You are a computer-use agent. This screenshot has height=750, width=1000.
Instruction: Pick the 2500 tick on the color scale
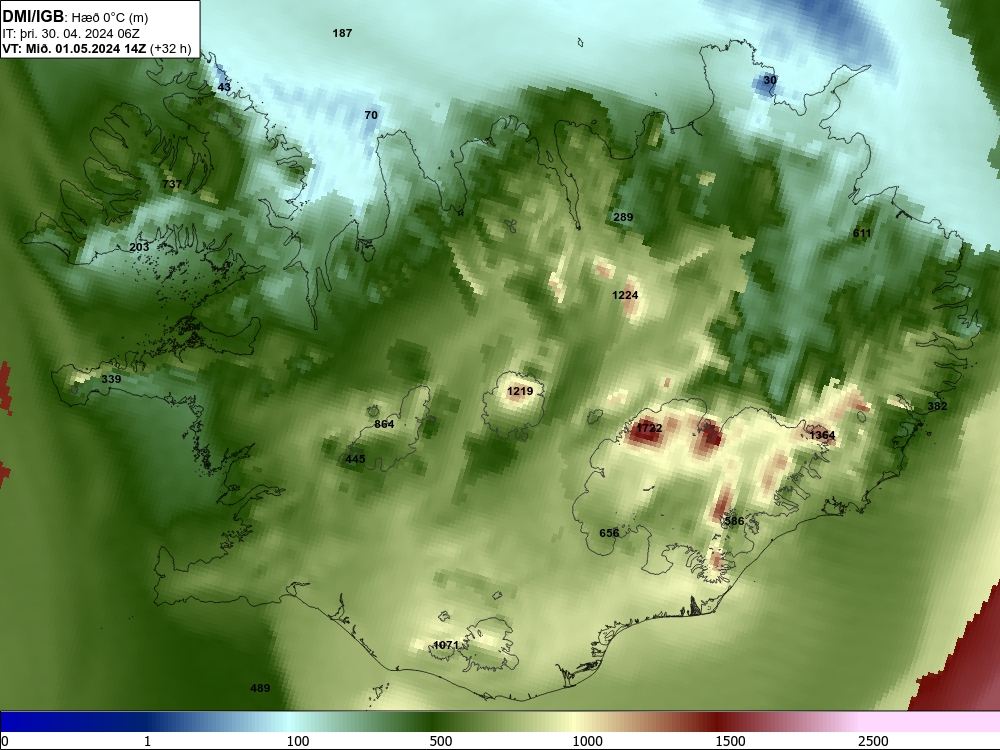873,741
